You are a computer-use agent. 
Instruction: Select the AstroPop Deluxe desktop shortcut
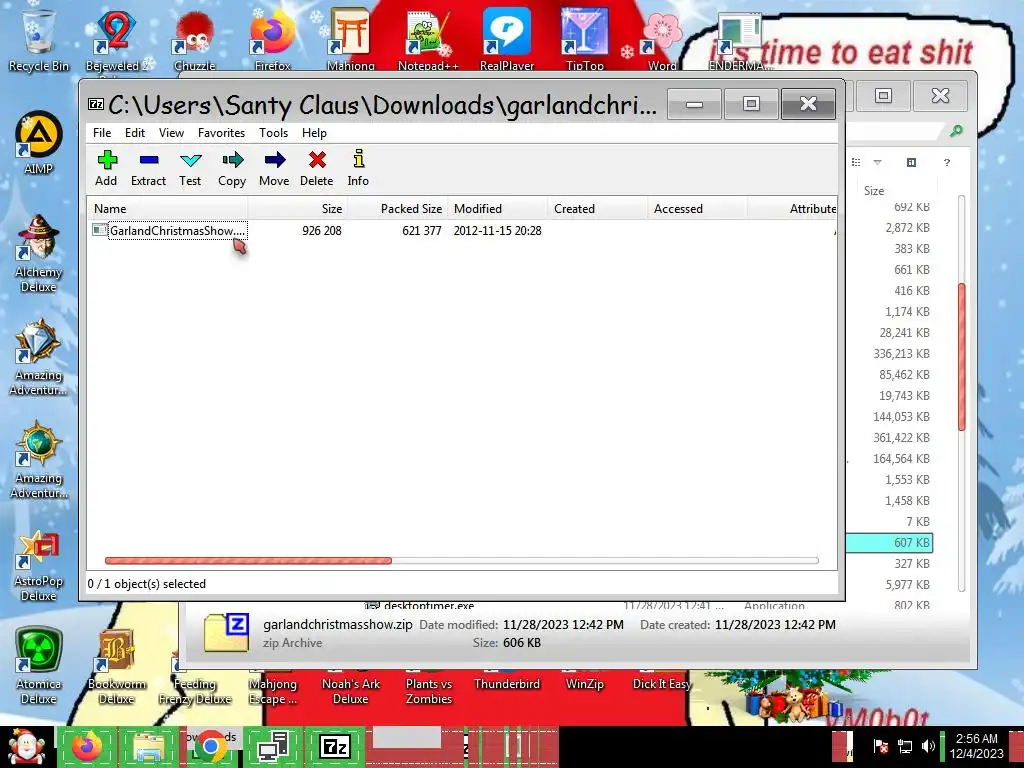coord(39,565)
